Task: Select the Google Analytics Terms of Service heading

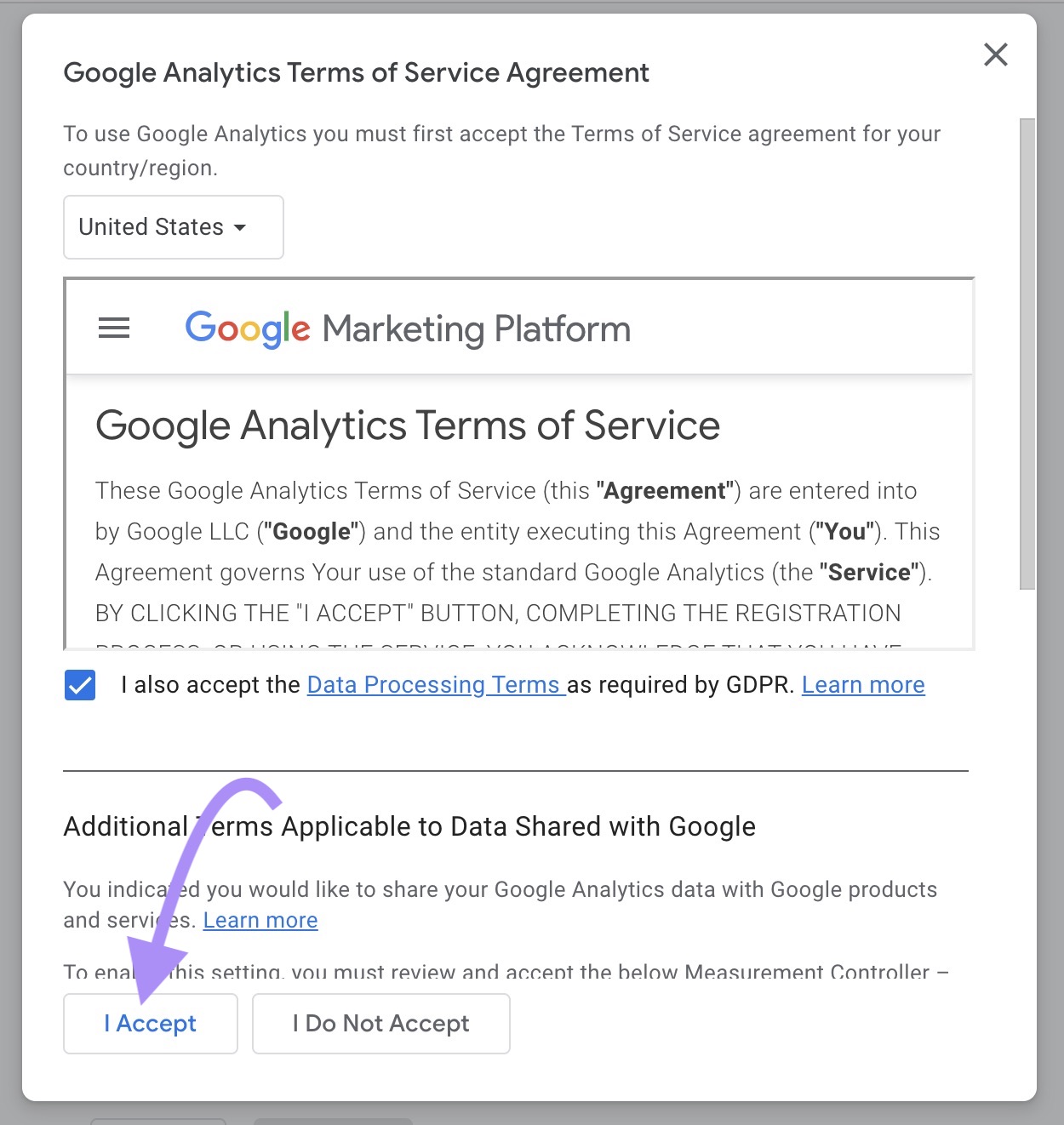Action: tap(407, 425)
